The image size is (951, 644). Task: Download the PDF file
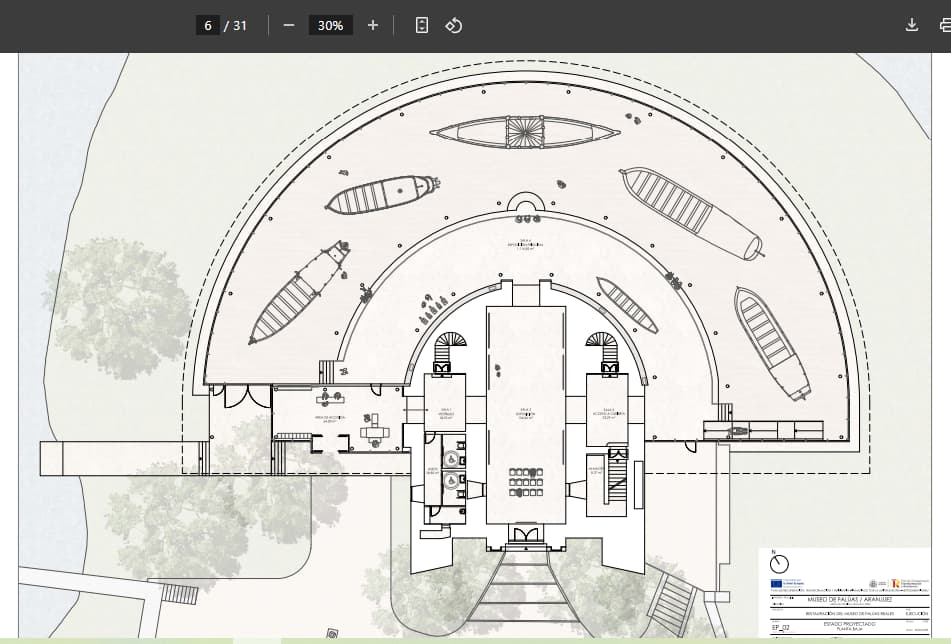(x=912, y=25)
